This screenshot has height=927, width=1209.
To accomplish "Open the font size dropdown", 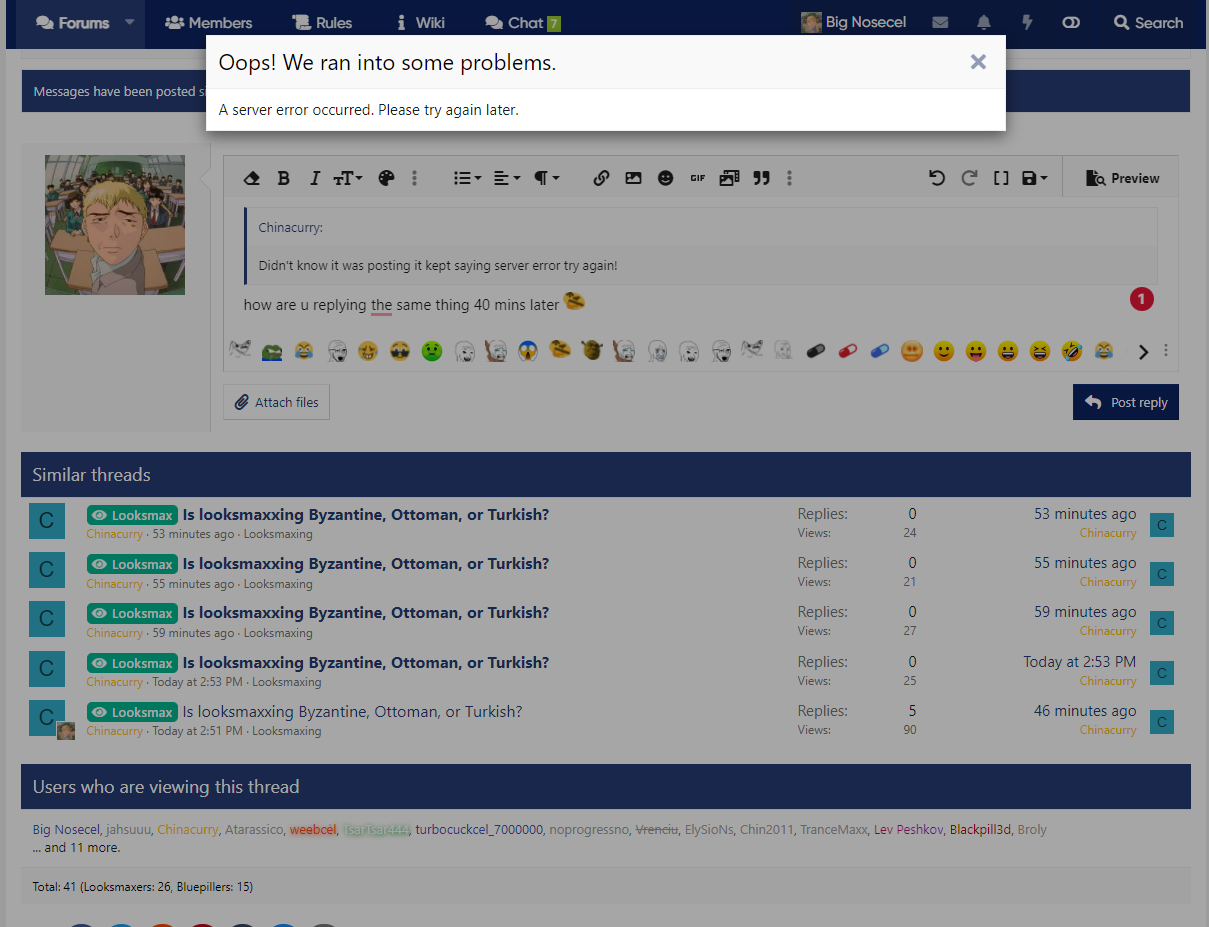I will pos(348,178).
